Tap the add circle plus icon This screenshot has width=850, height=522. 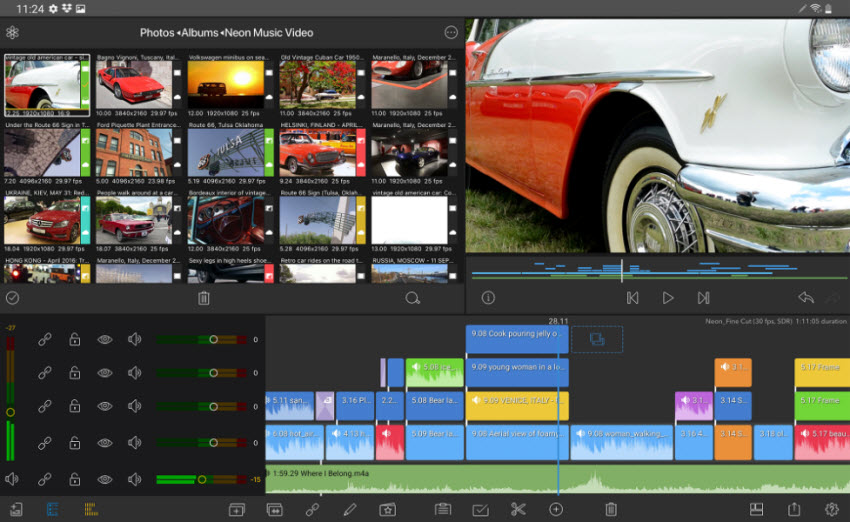tap(556, 509)
